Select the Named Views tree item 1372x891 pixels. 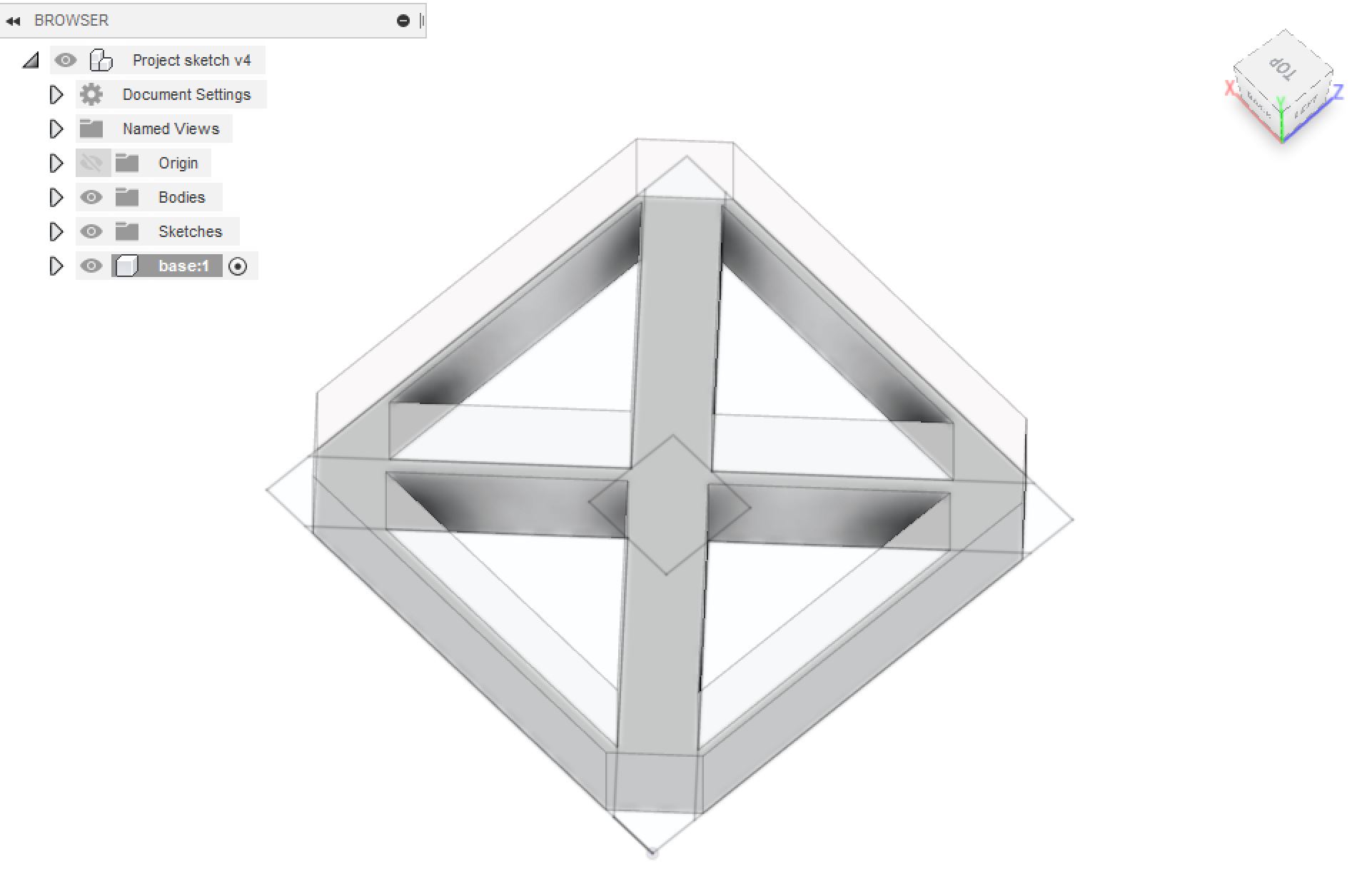click(x=171, y=129)
